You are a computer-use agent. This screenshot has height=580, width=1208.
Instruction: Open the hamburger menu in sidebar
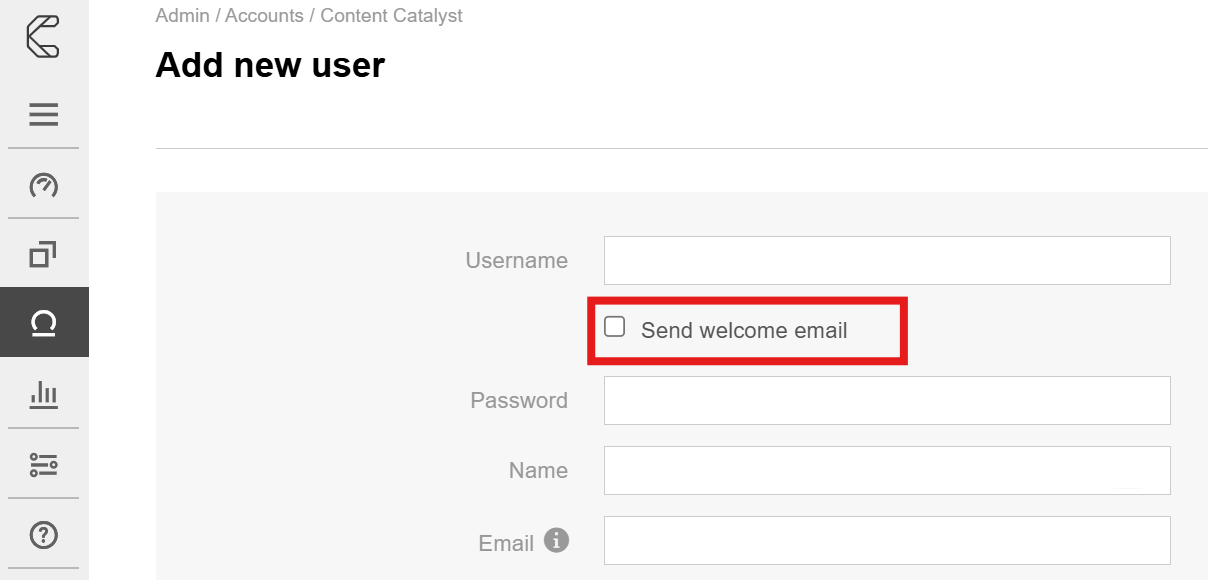pos(43,115)
